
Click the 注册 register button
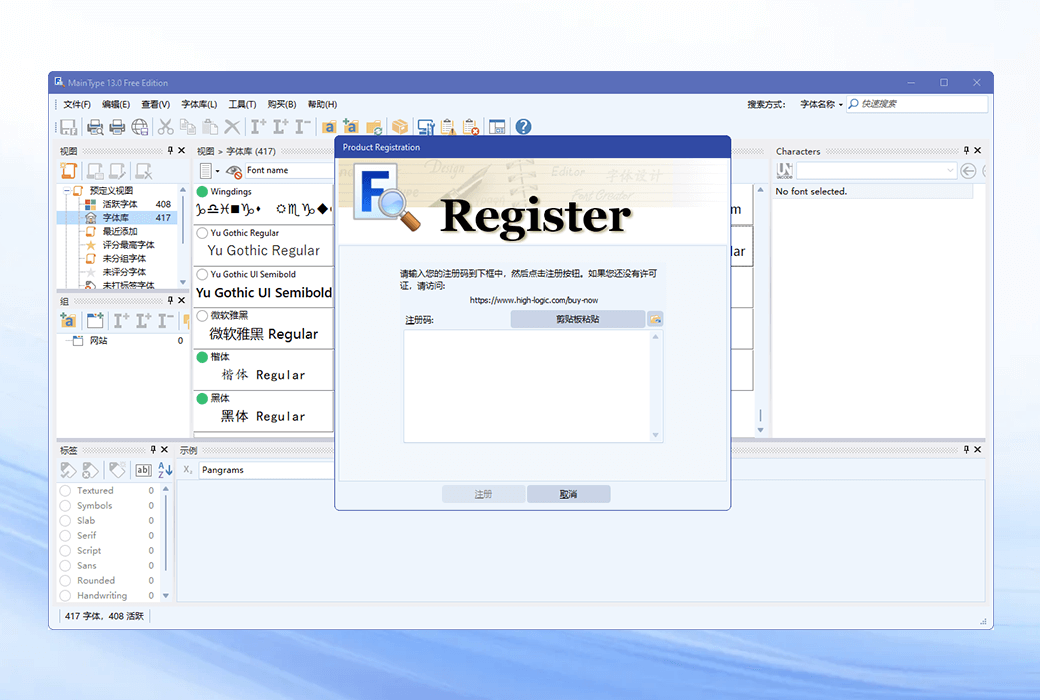coord(483,494)
